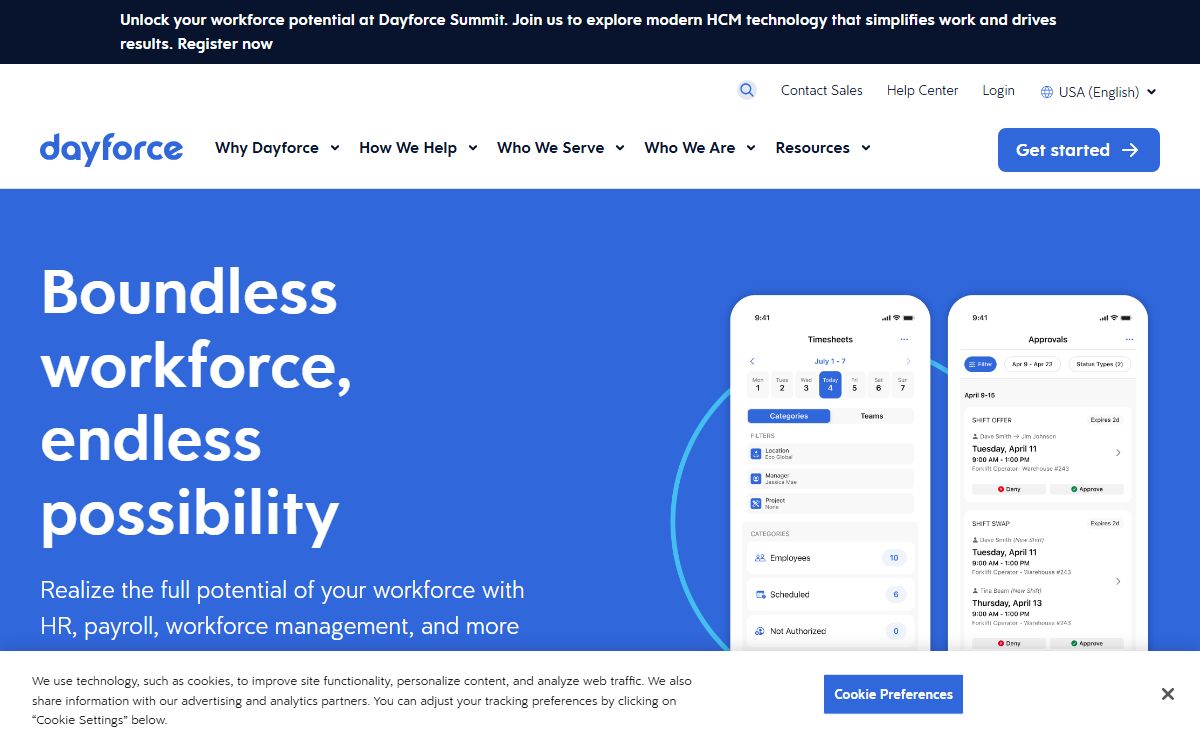Open the site search magnifier icon
This screenshot has height=740, width=1200.
747,90
